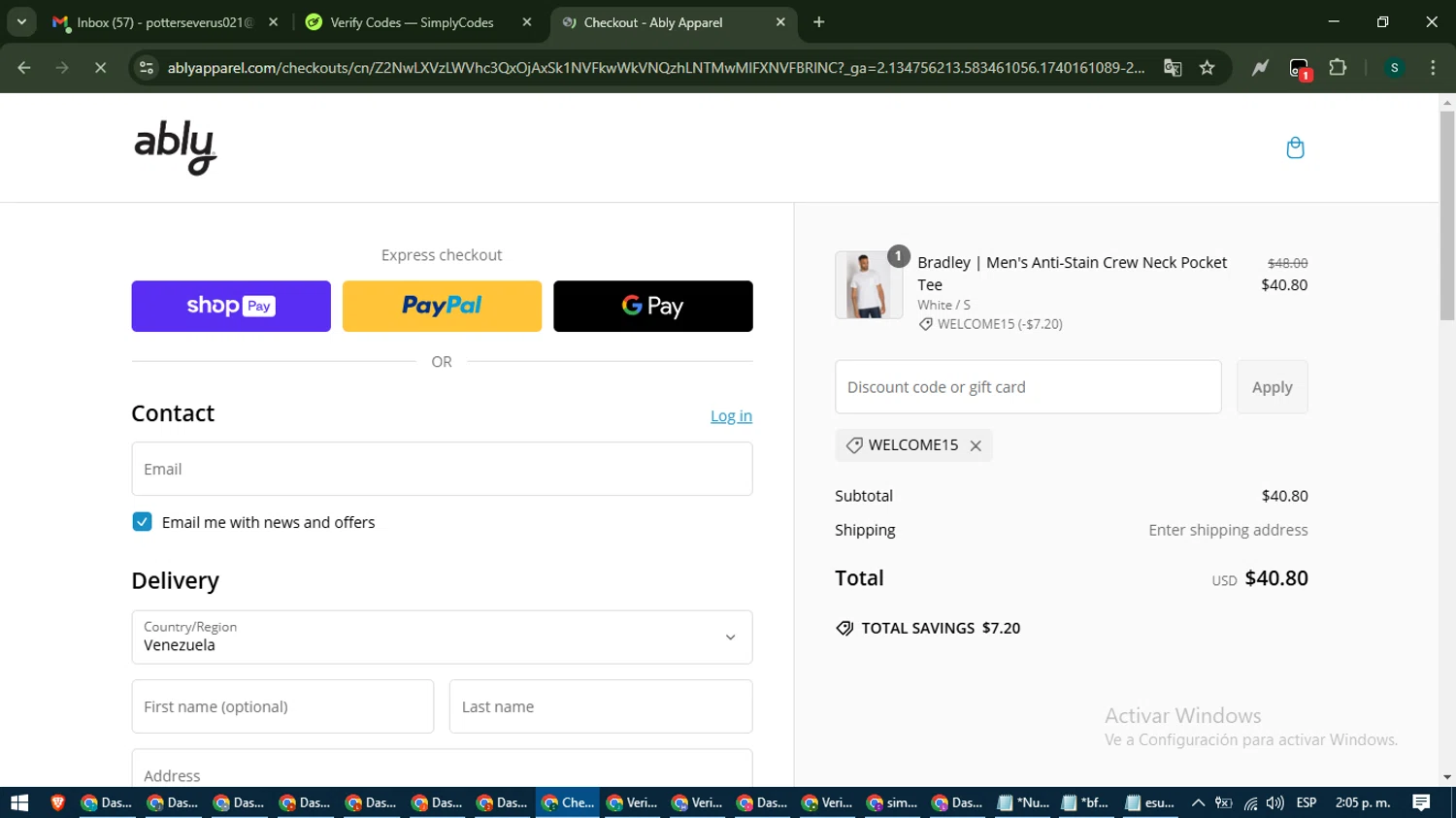
Task: Click the address bar URL
Action: tap(655, 68)
